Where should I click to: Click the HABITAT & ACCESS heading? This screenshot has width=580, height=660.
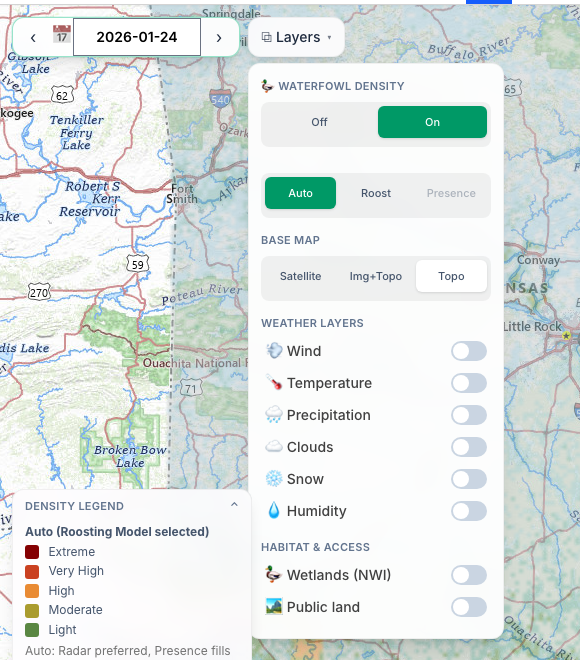[315, 547]
